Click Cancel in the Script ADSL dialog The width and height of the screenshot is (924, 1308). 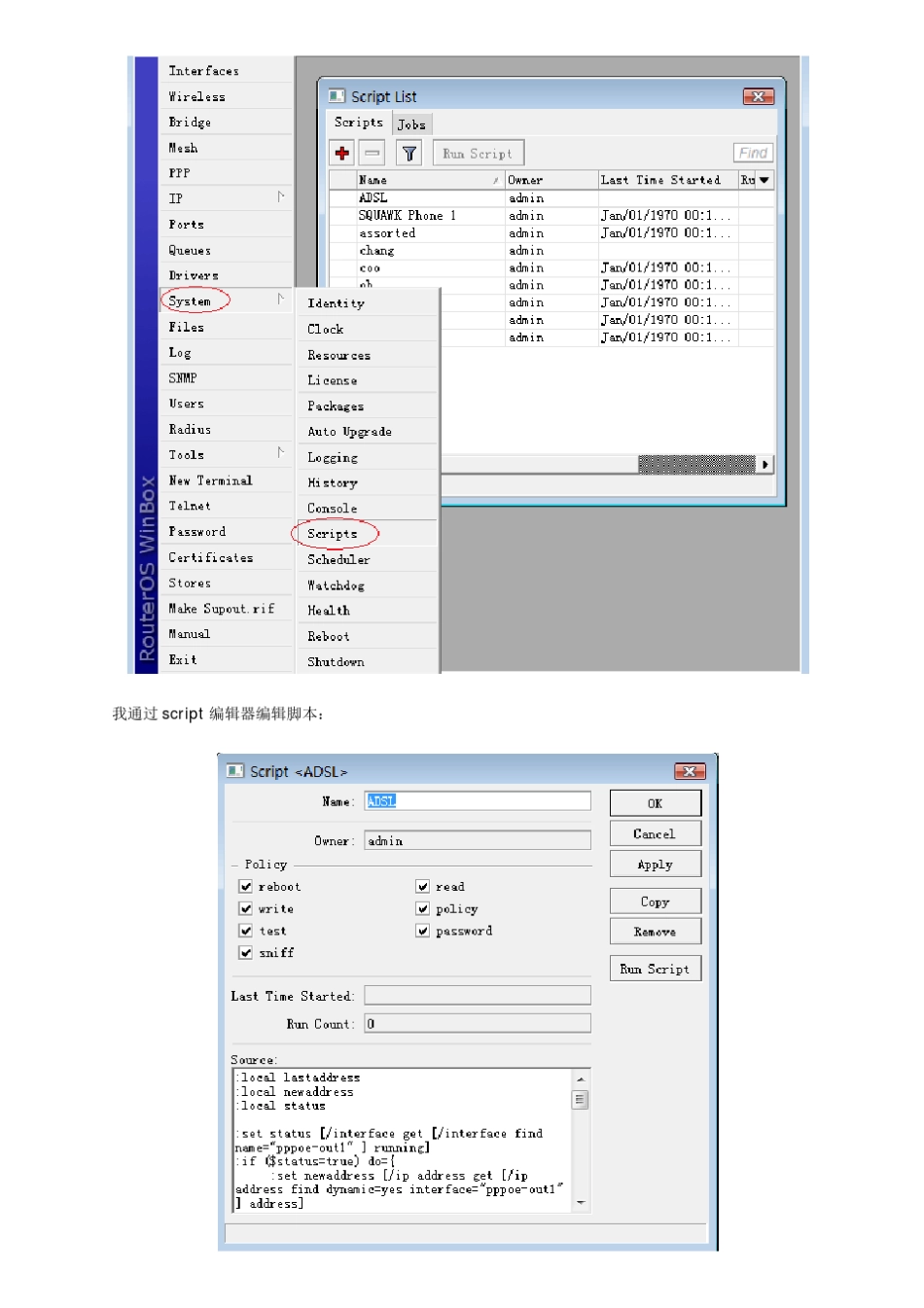655,833
